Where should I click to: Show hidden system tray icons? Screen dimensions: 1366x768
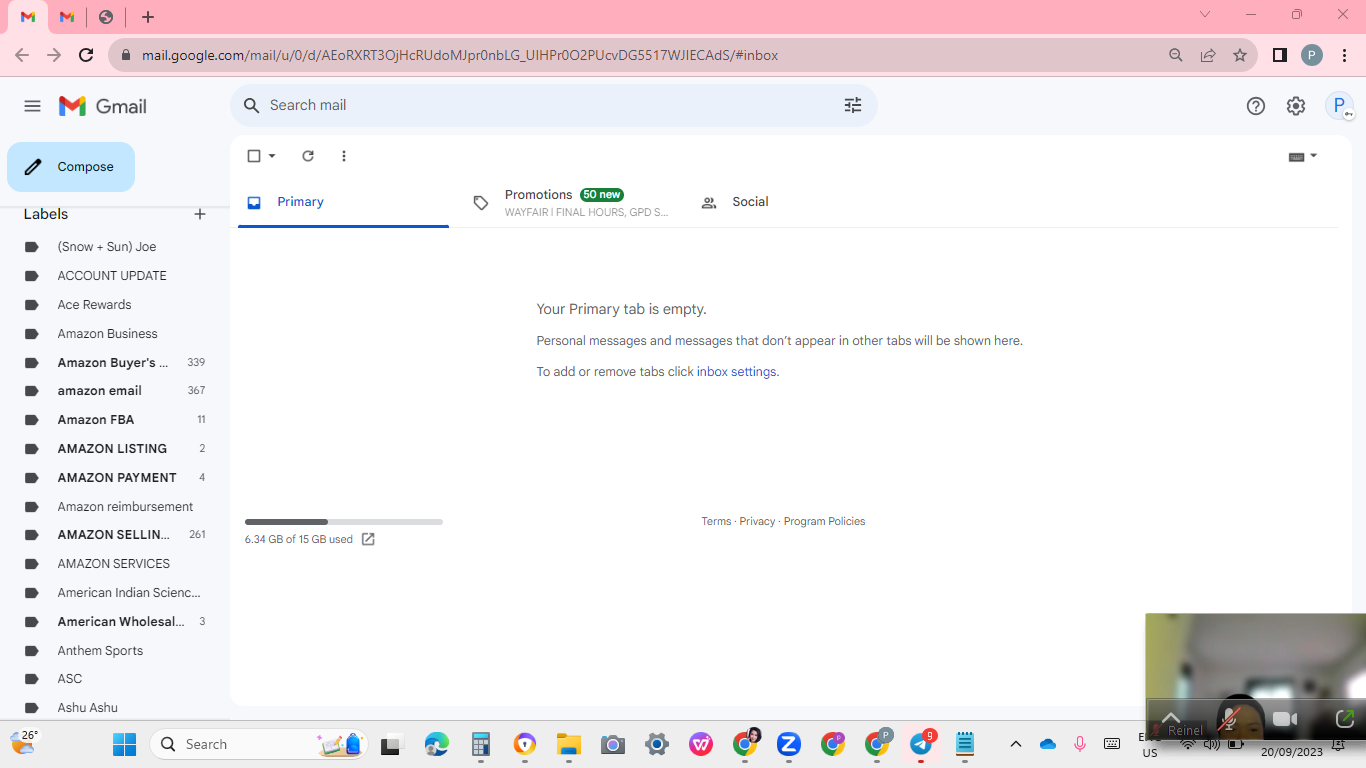click(x=1016, y=744)
